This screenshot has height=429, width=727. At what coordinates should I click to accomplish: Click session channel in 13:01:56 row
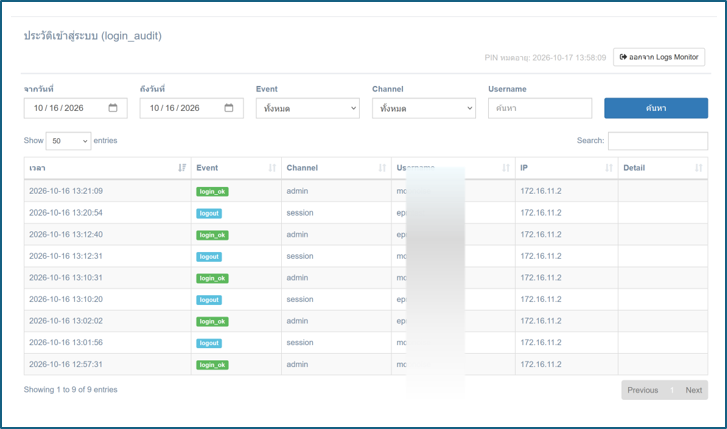(300, 342)
